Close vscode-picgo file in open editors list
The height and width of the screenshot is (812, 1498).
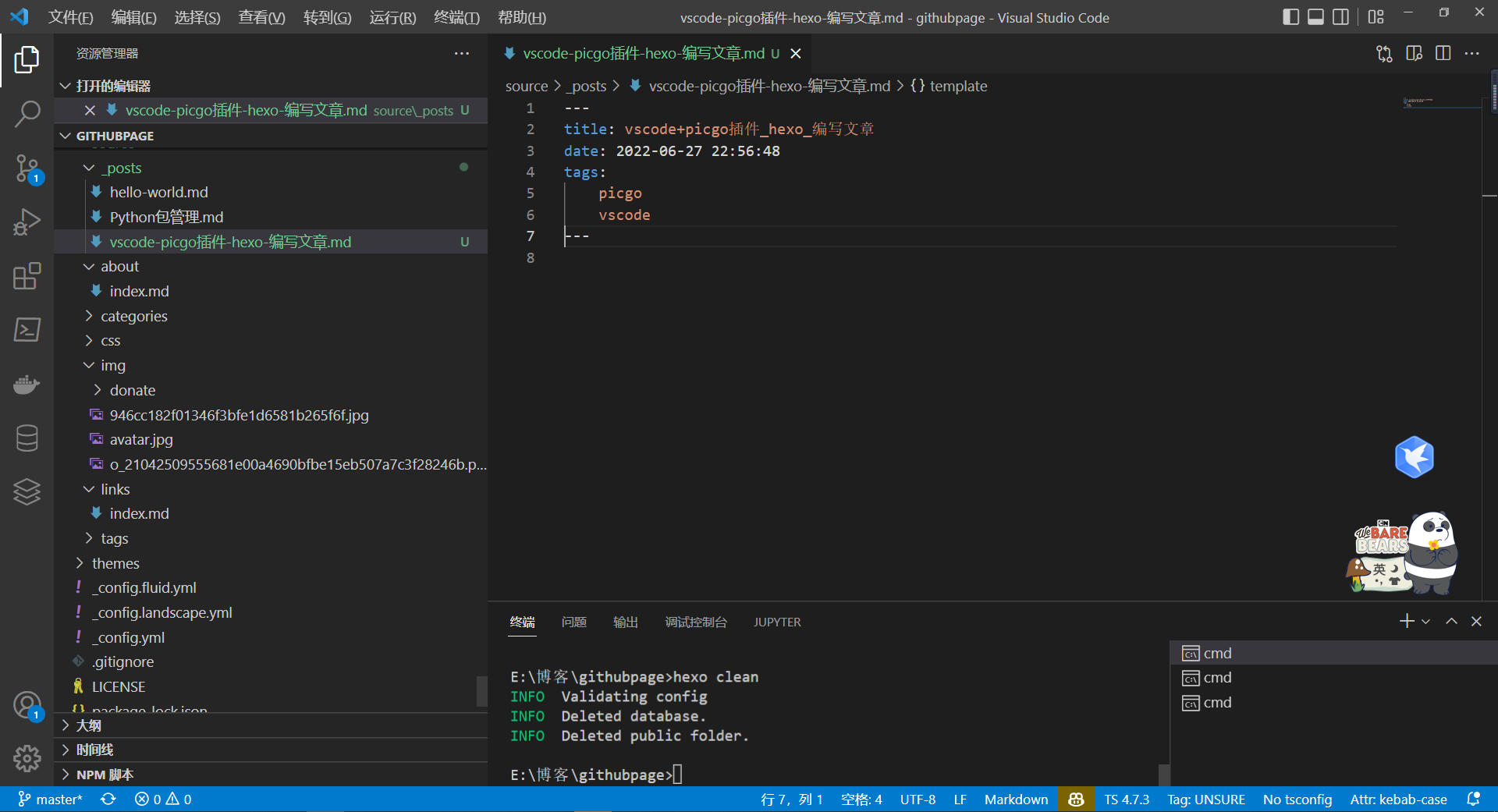[90, 110]
